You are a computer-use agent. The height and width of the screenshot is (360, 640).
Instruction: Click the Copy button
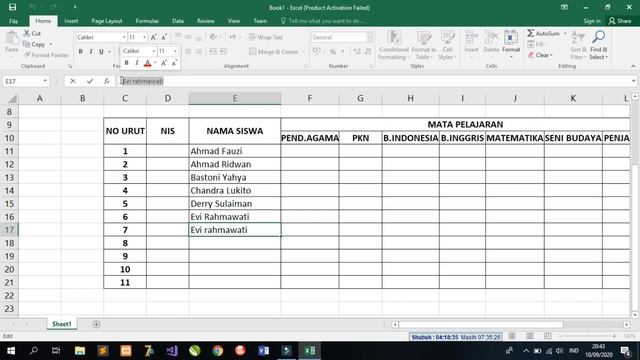pyautogui.click(x=34, y=44)
